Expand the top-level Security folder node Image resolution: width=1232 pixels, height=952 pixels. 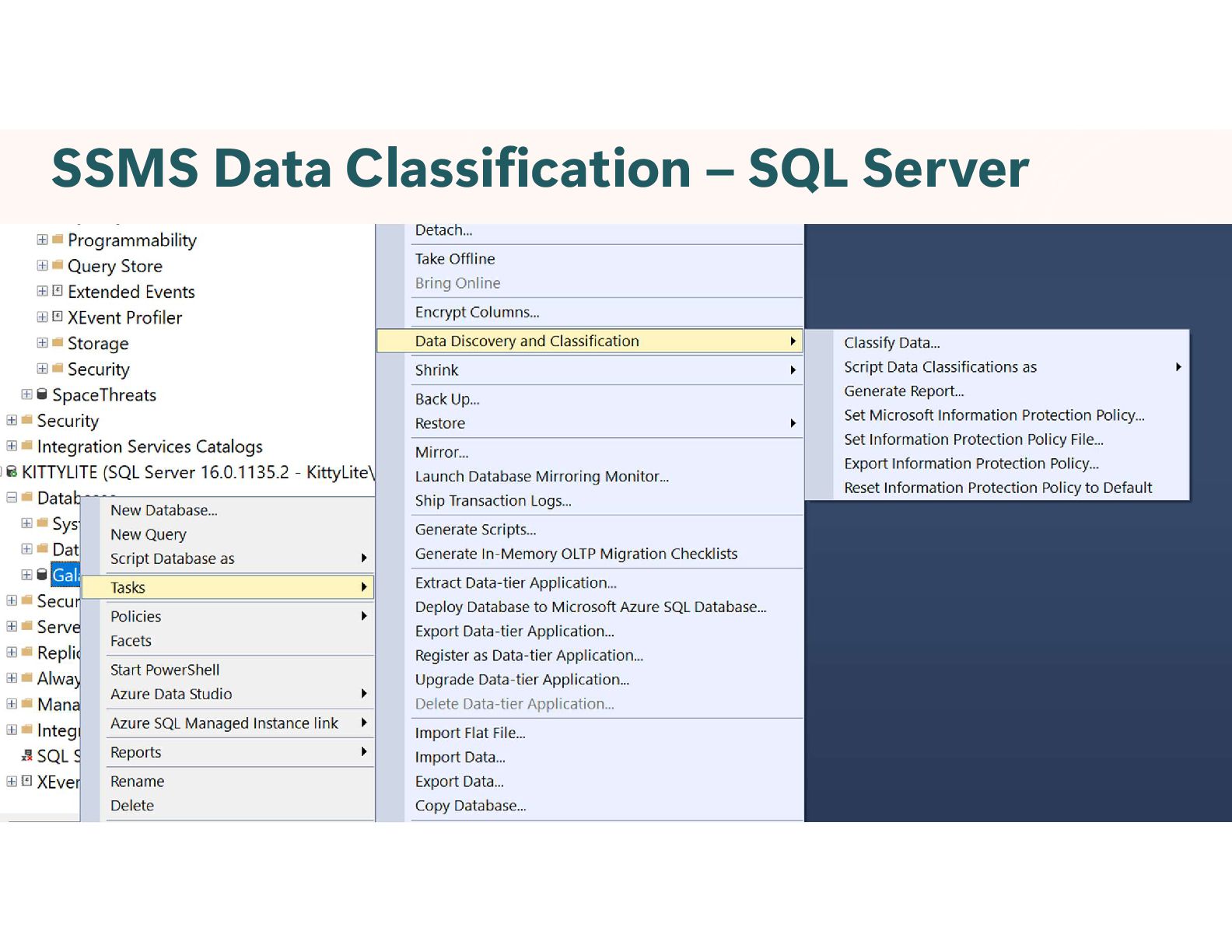(x=12, y=420)
